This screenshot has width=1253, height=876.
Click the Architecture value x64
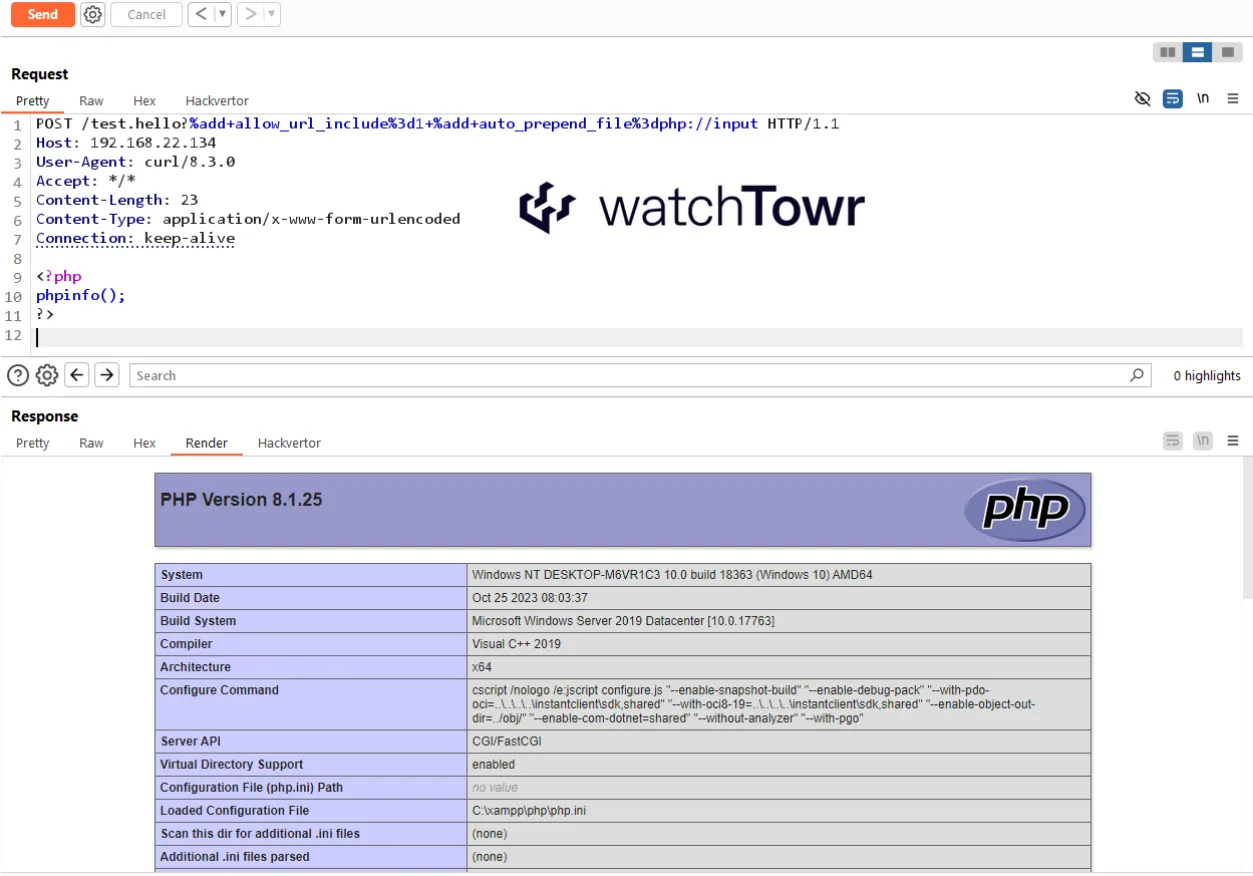(482, 667)
